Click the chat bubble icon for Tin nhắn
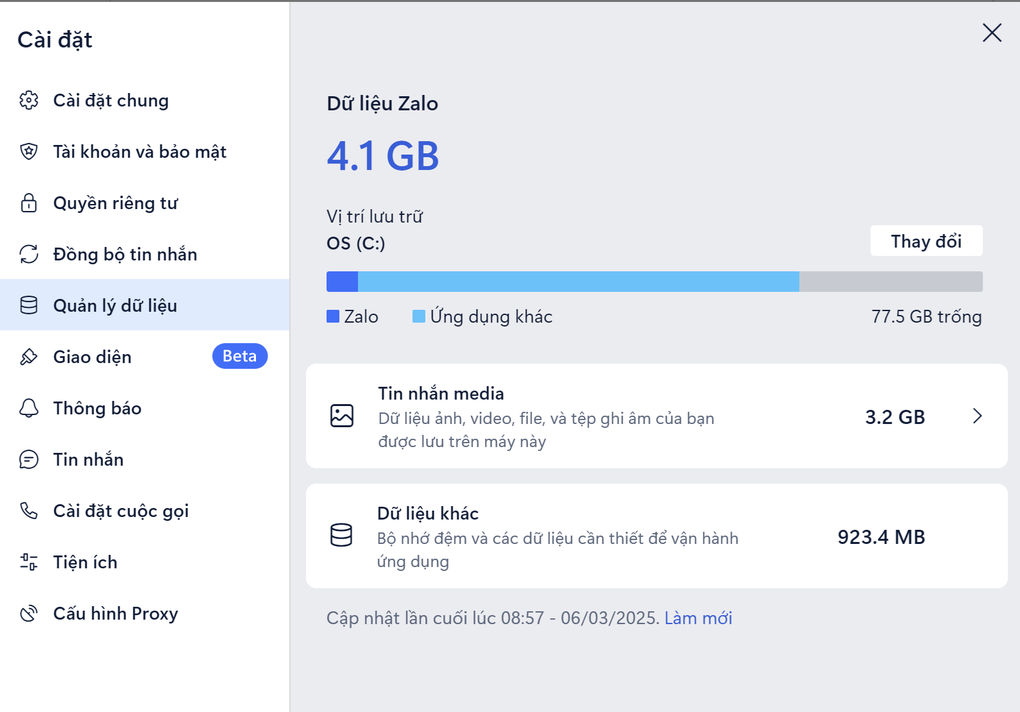1020x712 pixels. [x=29, y=460]
